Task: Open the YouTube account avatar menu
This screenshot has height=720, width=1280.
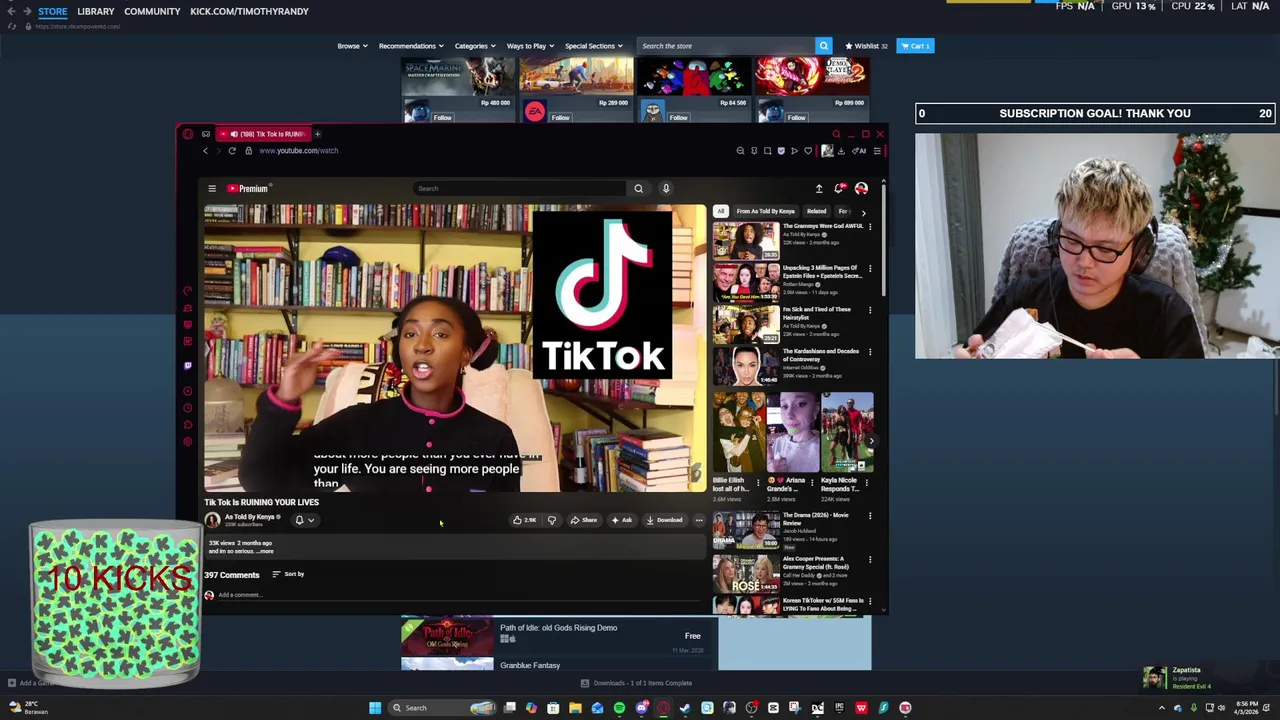Action: point(861,188)
